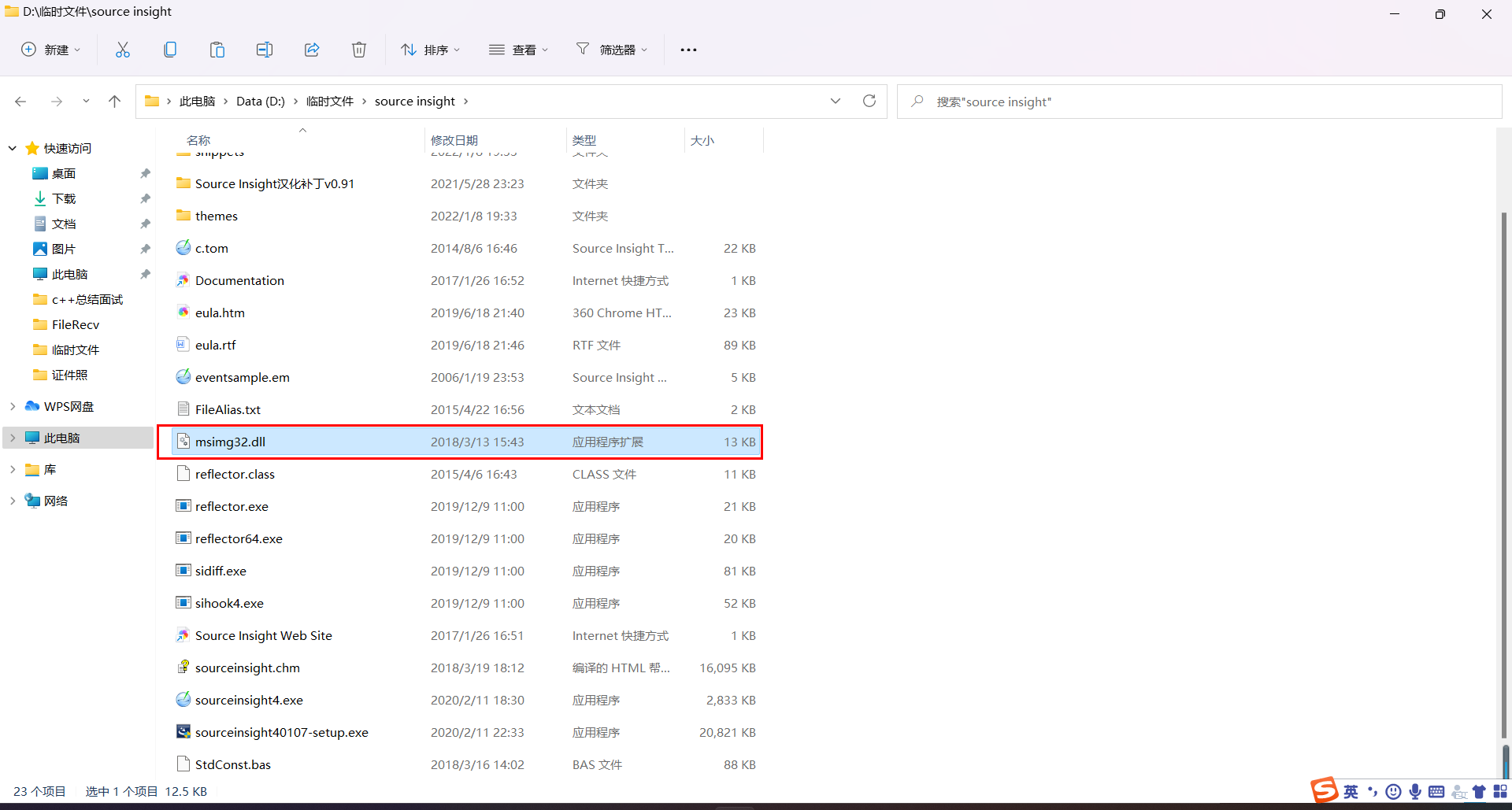This screenshot has width=1512, height=810.
Task: Click the Sogou input language indicator in tray
Action: point(1351,792)
